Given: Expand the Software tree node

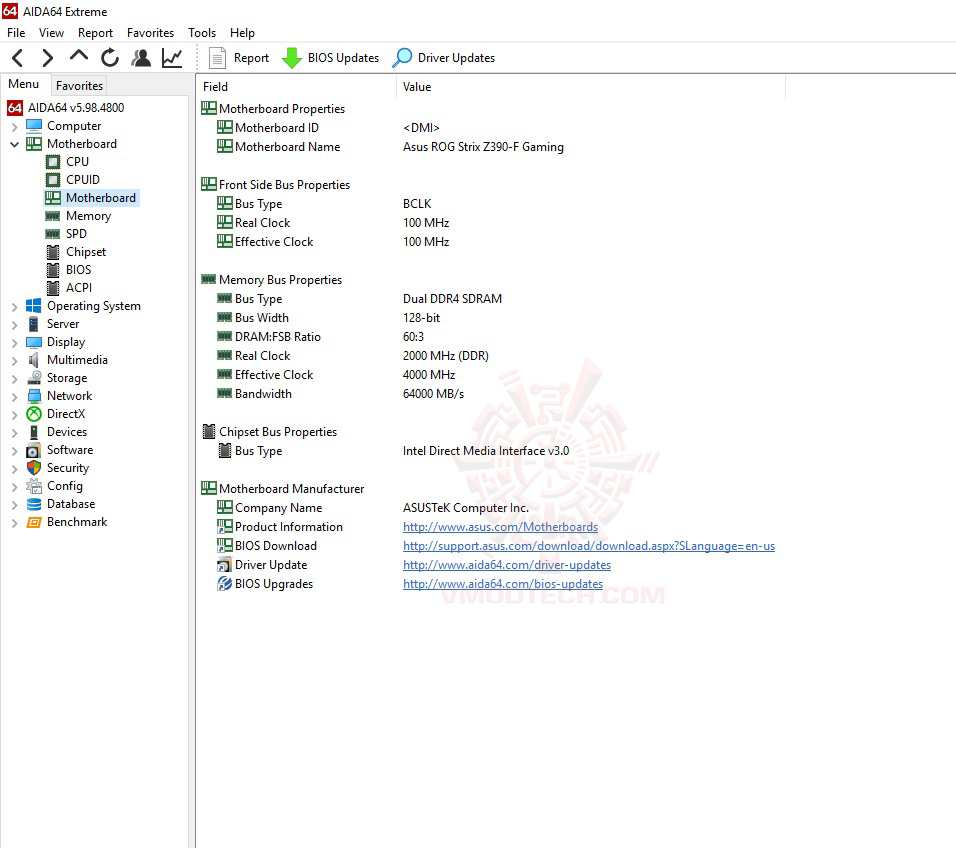Looking at the screenshot, I should click(14, 451).
